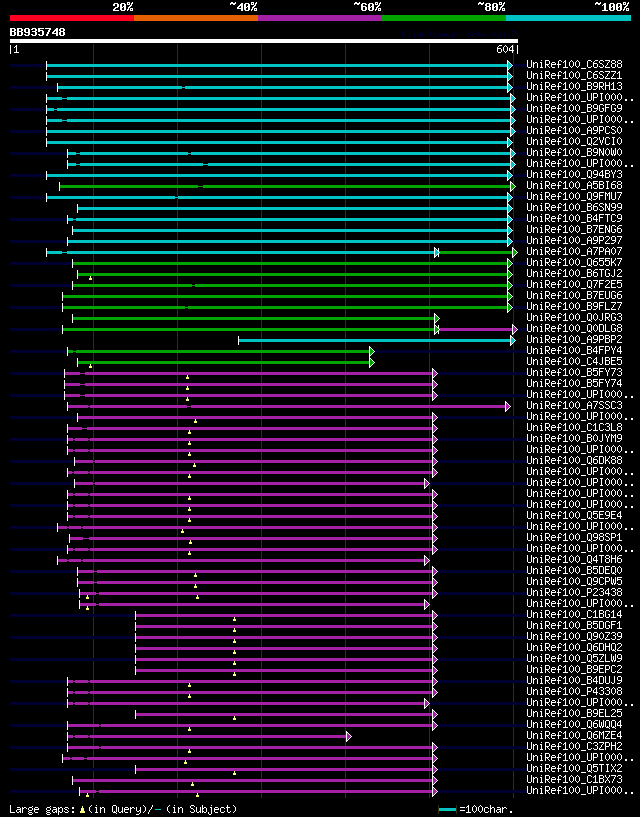Open hit UniRef100_B6TGJ2
The width and height of the screenshot is (640, 817).
pos(574,274)
